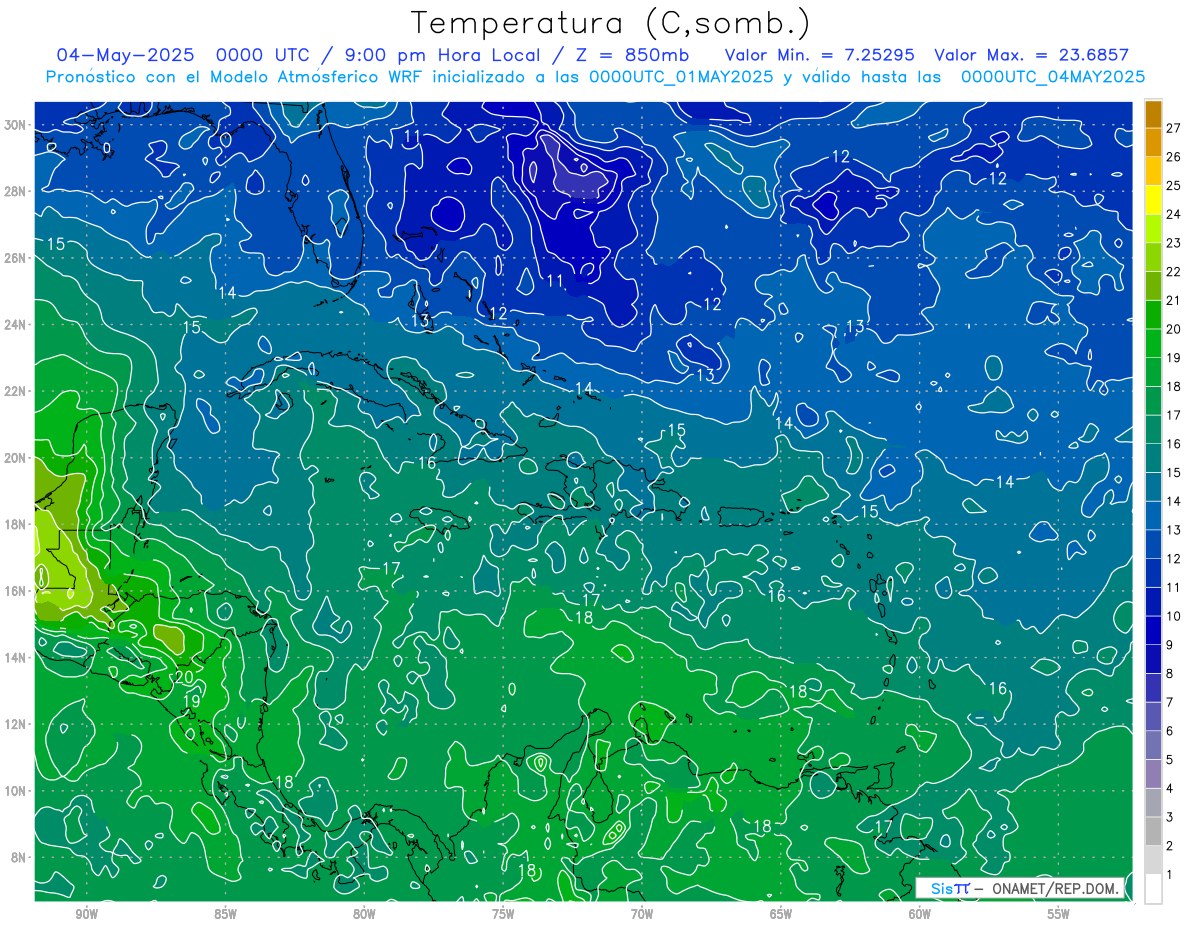Click the "75W" longitude axis label
Image resolution: width=1200 pixels, height=927 pixels.
click(x=503, y=914)
